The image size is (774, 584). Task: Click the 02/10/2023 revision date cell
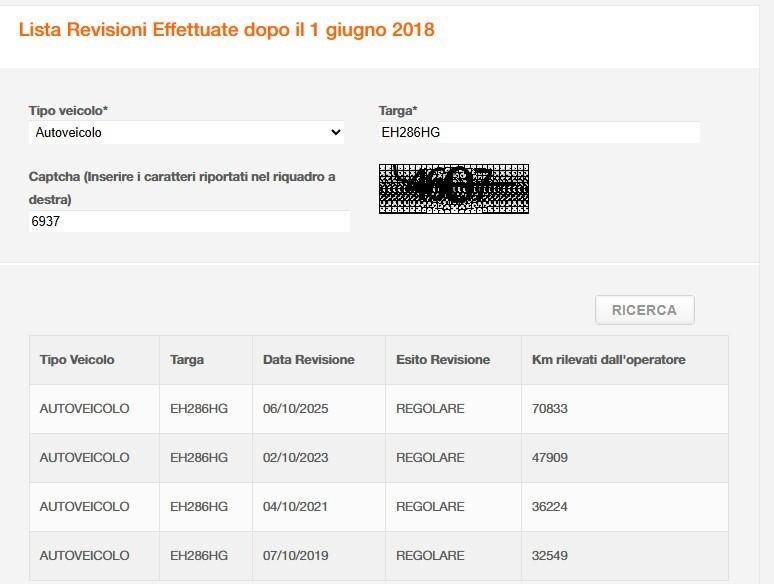point(295,457)
